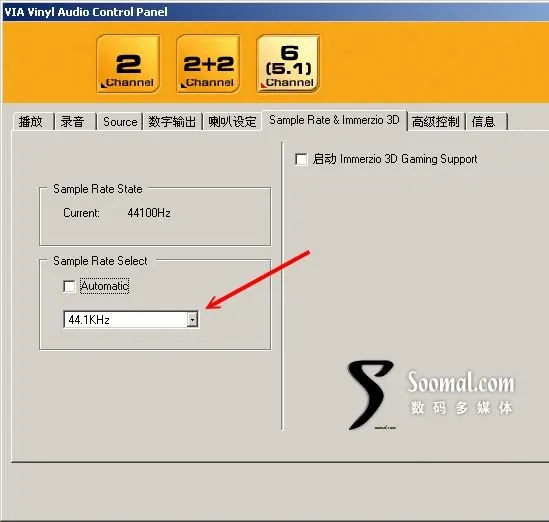Open the 播放 tab
The image size is (549, 522).
[x=32, y=122]
